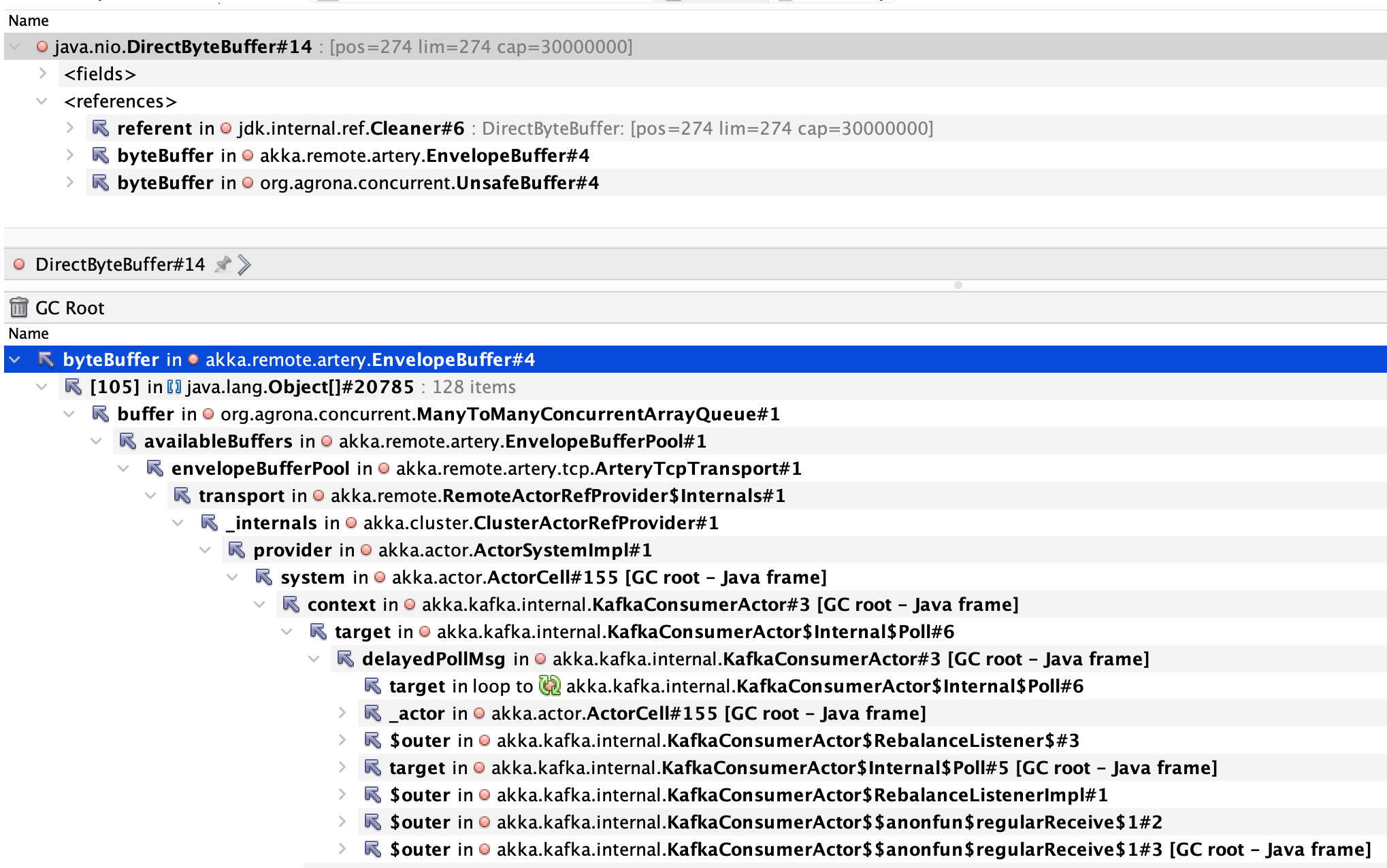Select the '128 items' Object[]#20785 row
This screenshot has height=868, width=1387.
pyautogui.click(x=303, y=387)
